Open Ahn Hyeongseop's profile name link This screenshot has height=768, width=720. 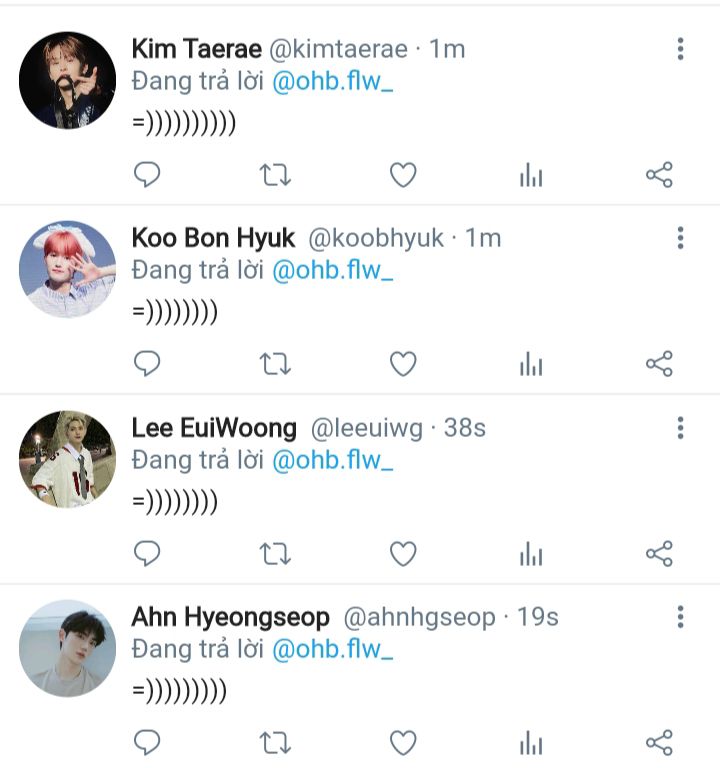click(x=231, y=617)
